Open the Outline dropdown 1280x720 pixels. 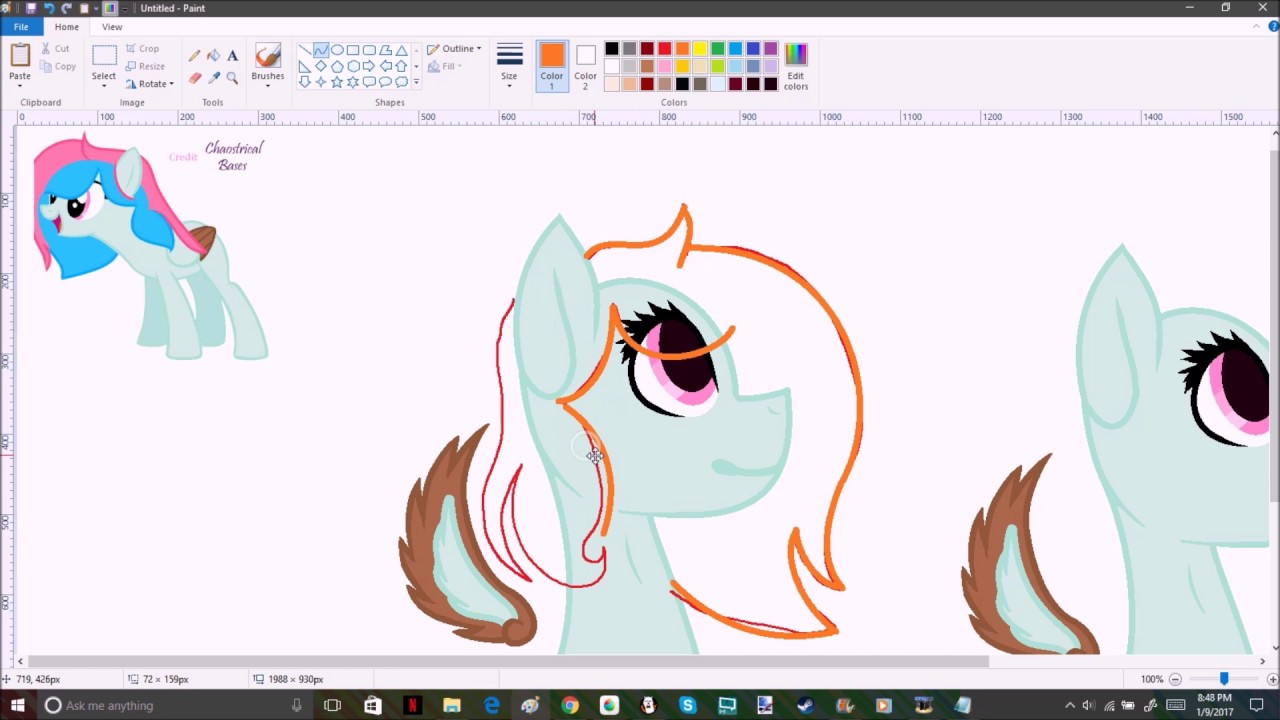click(x=454, y=49)
